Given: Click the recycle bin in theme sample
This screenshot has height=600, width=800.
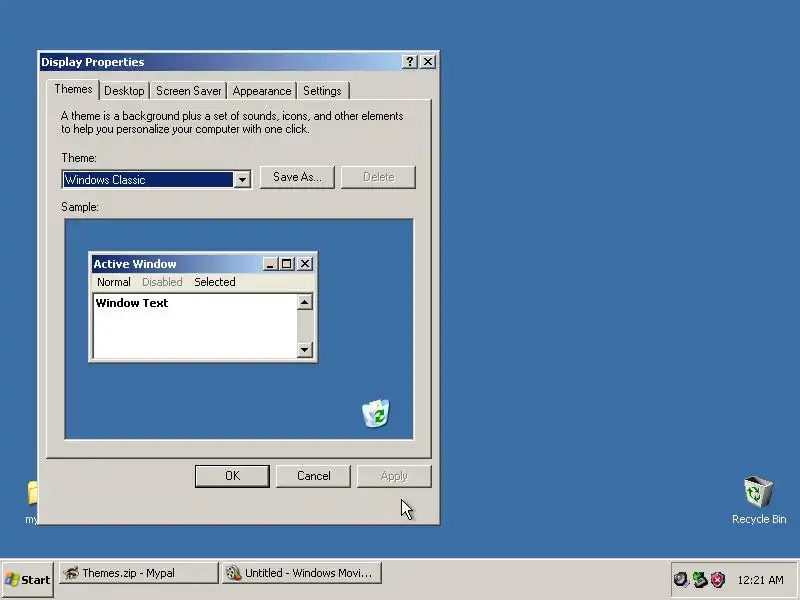Looking at the screenshot, I should click(376, 413).
